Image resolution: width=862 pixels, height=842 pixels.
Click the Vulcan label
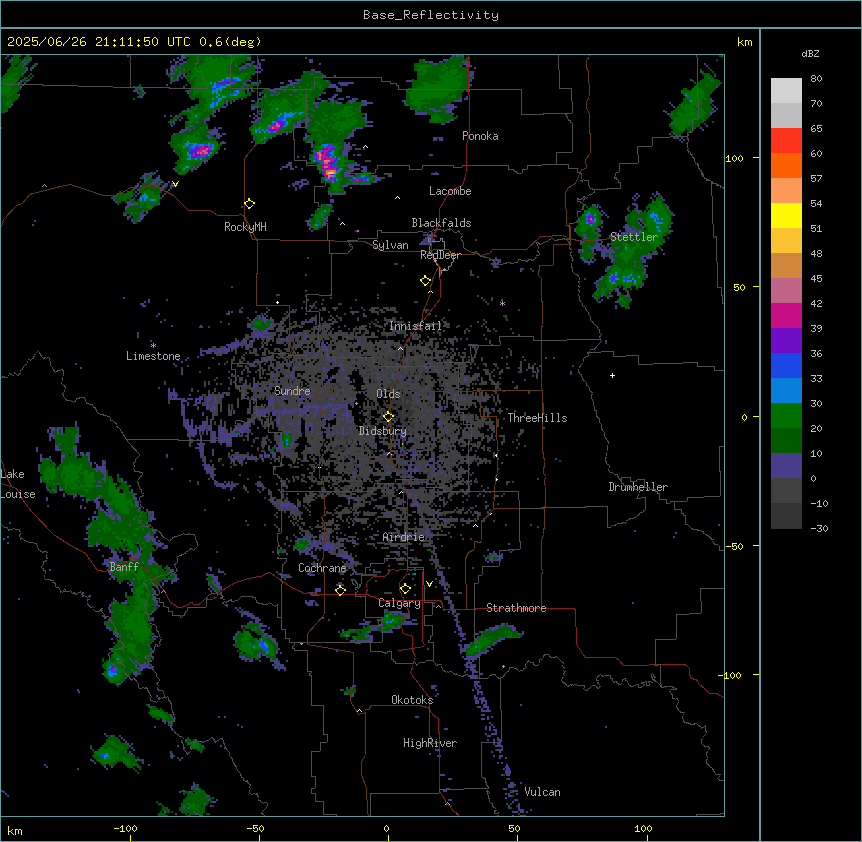pos(543,792)
